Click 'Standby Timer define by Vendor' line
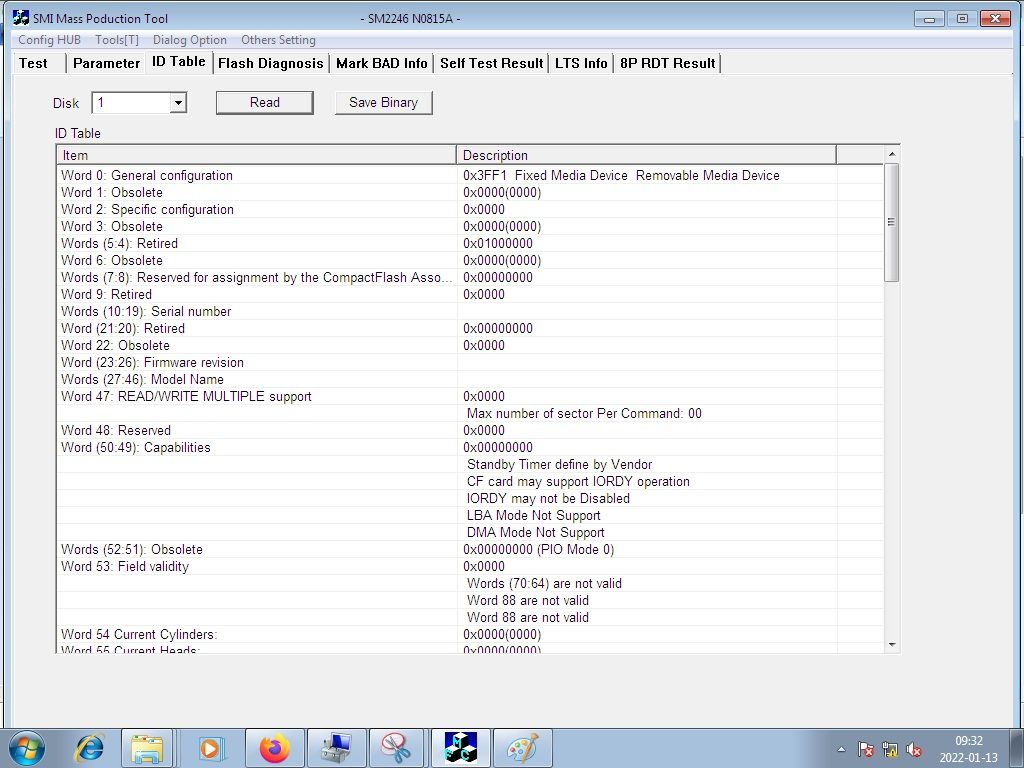The height and width of the screenshot is (768, 1024). 559,464
